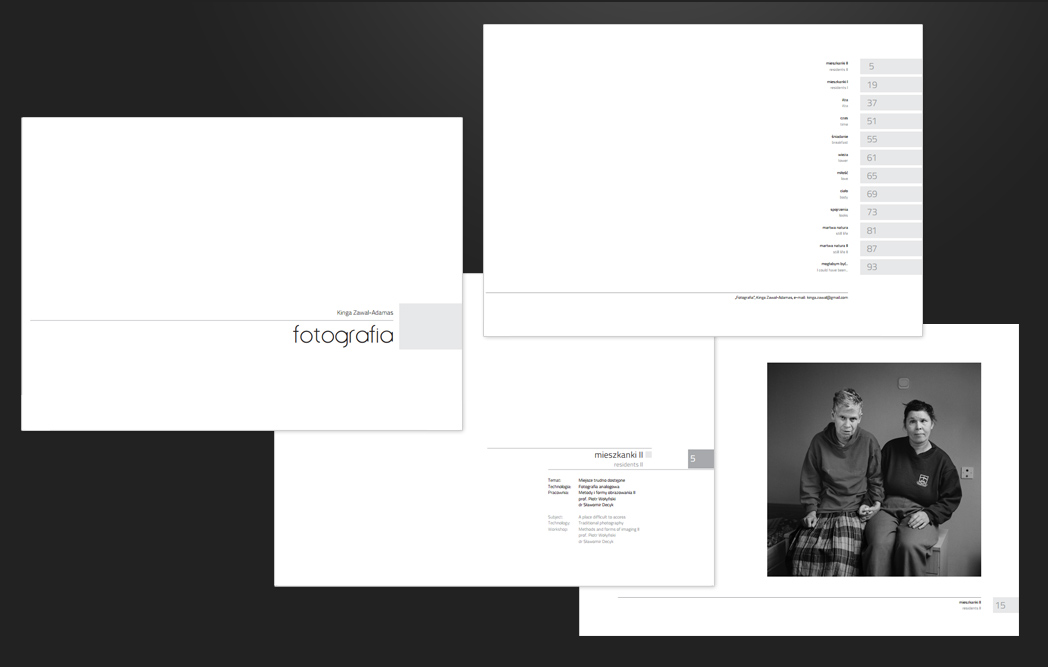Click the "love" label in the contents

coord(844,178)
